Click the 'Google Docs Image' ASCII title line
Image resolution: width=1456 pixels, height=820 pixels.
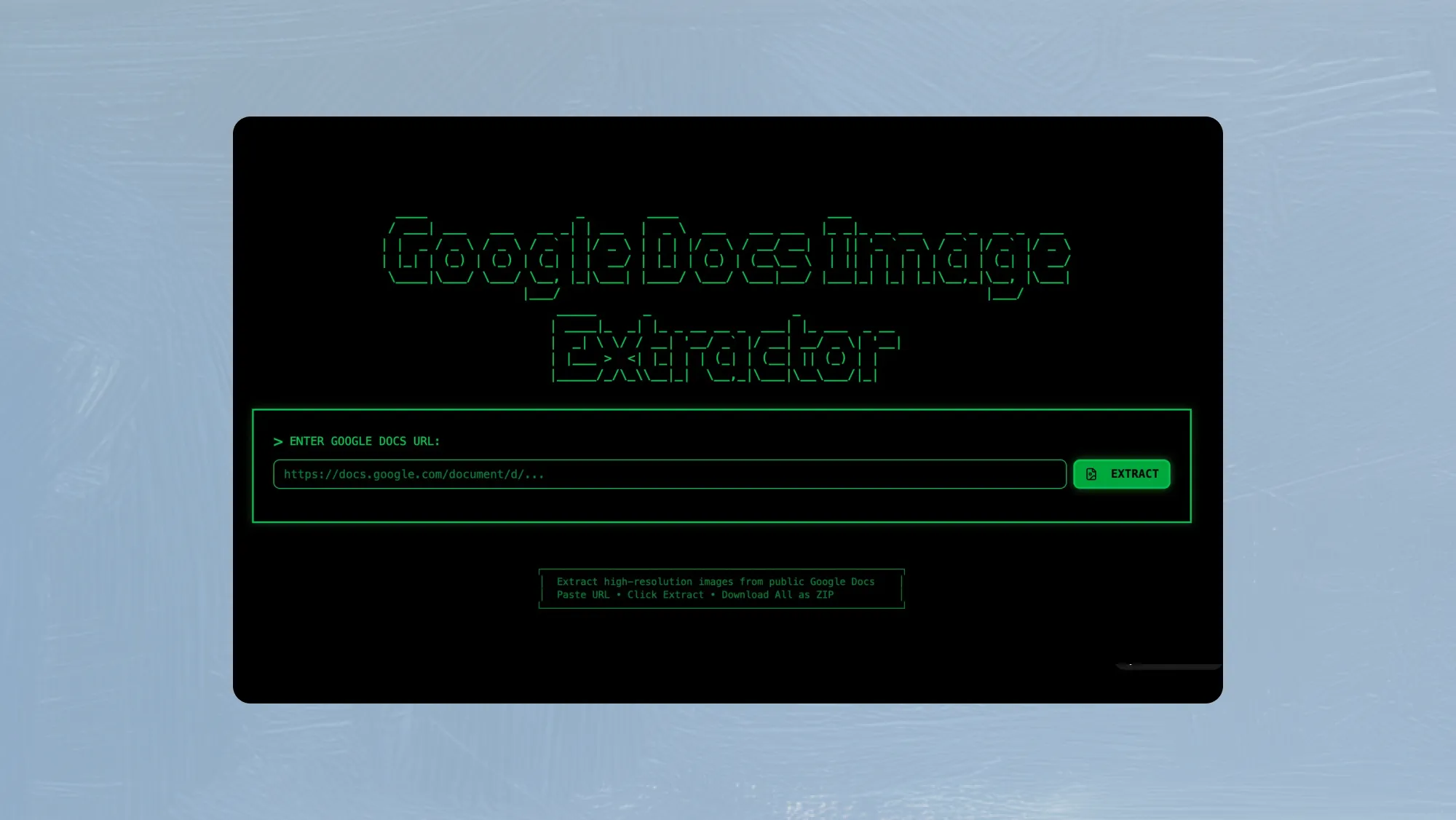(727, 258)
